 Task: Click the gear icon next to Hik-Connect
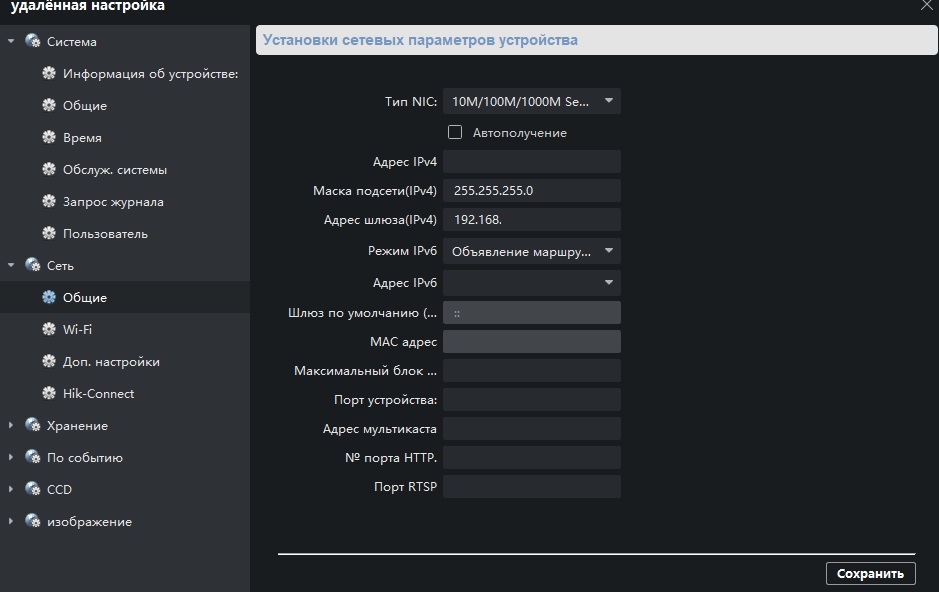point(48,394)
